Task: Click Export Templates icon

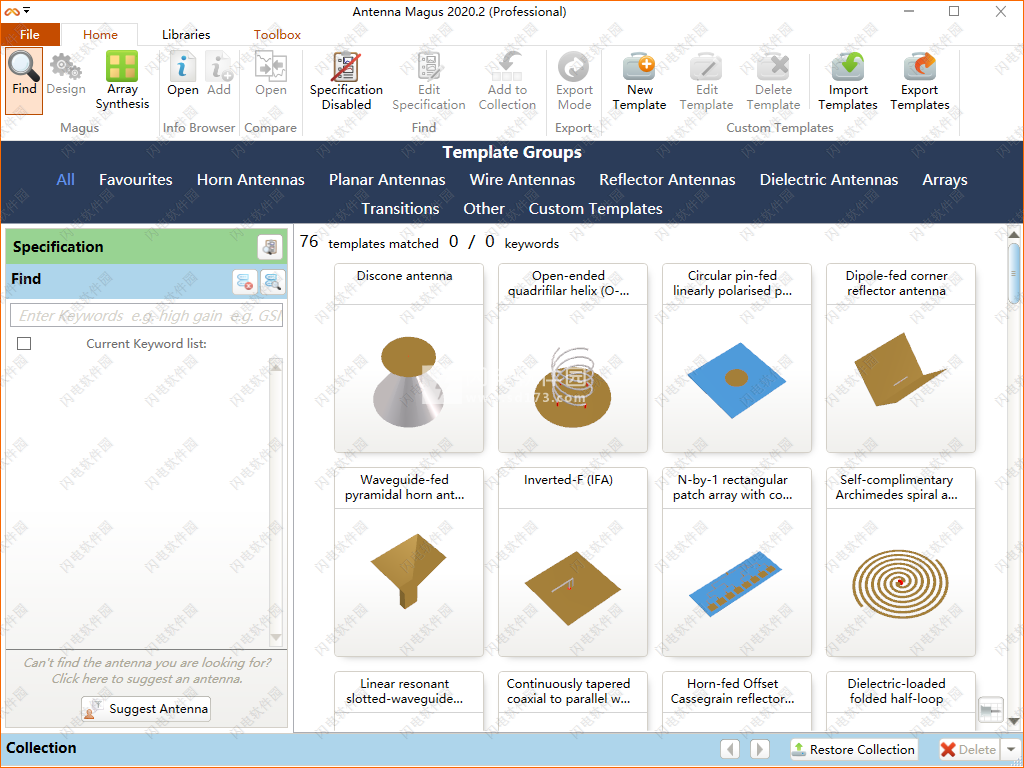Action: (x=920, y=81)
